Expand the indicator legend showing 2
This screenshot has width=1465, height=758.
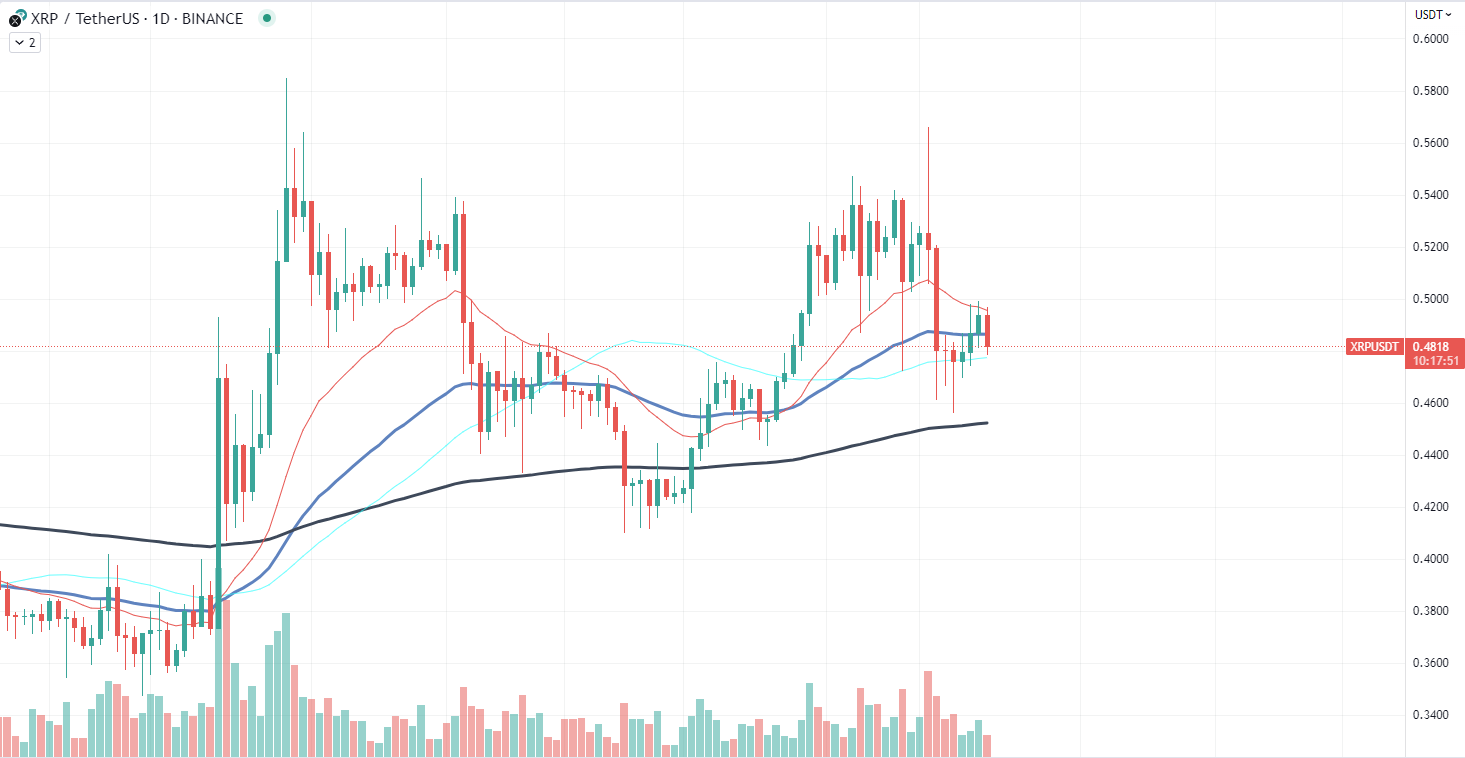coord(25,43)
